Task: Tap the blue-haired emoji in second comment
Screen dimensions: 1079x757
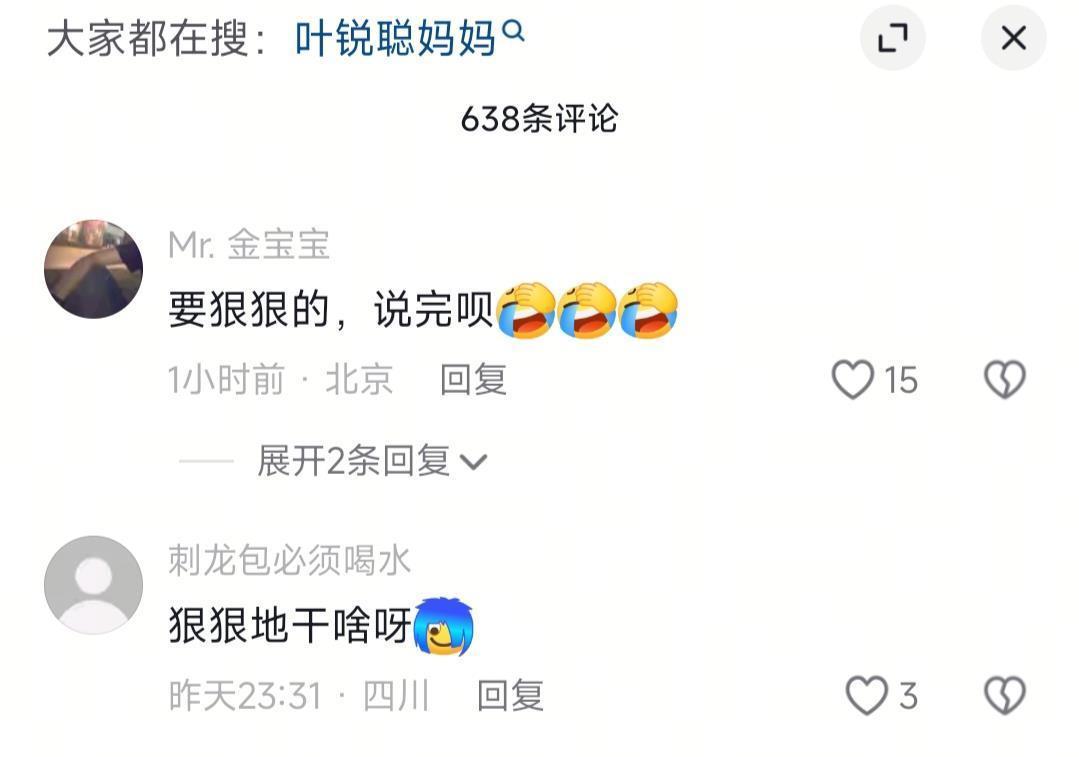Action: point(444,626)
